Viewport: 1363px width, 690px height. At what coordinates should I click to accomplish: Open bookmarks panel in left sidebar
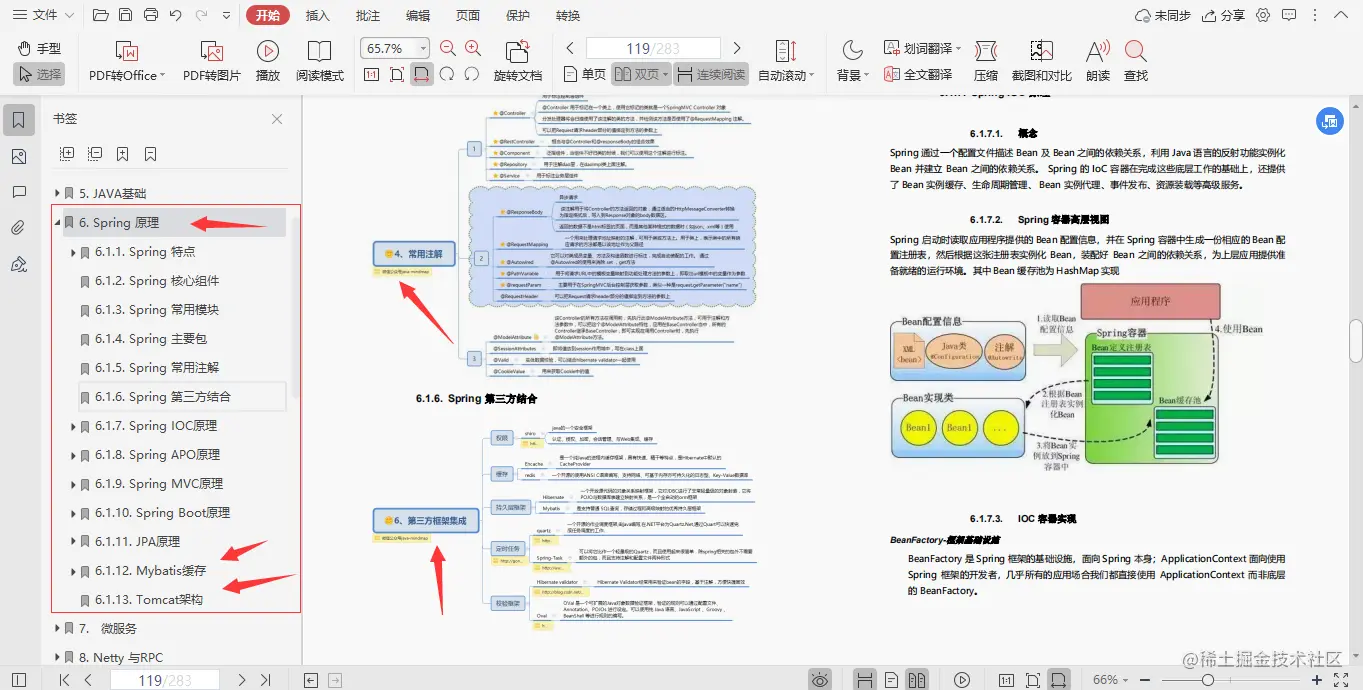(18, 120)
